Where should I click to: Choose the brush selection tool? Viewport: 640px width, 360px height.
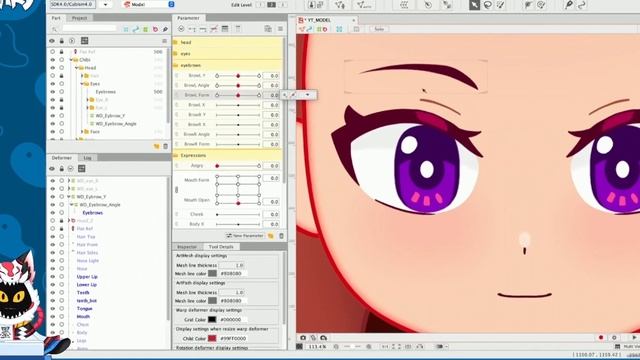point(500,5)
